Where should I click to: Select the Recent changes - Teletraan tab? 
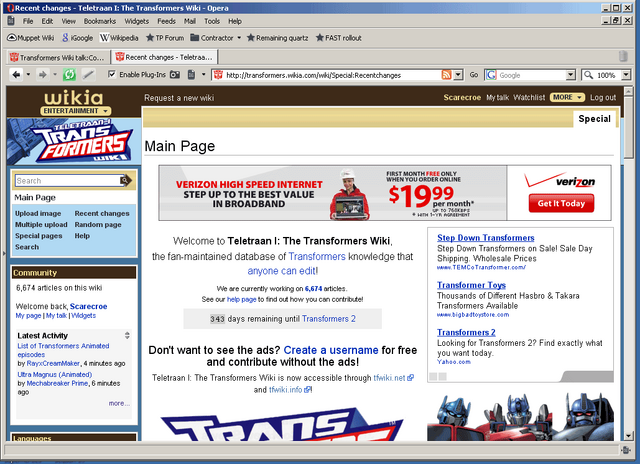click(164, 57)
